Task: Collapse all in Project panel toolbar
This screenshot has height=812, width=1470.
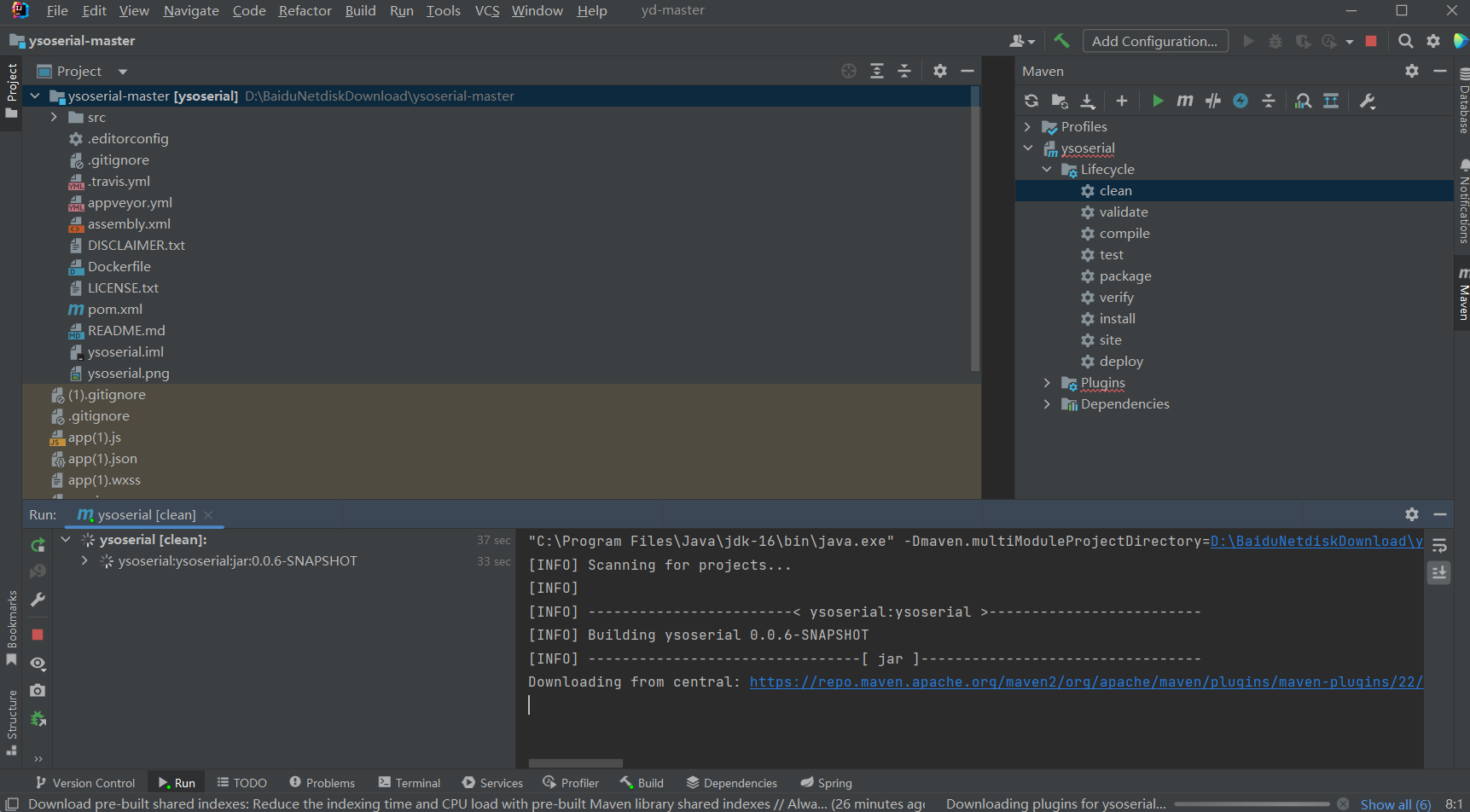Action: coord(904,71)
